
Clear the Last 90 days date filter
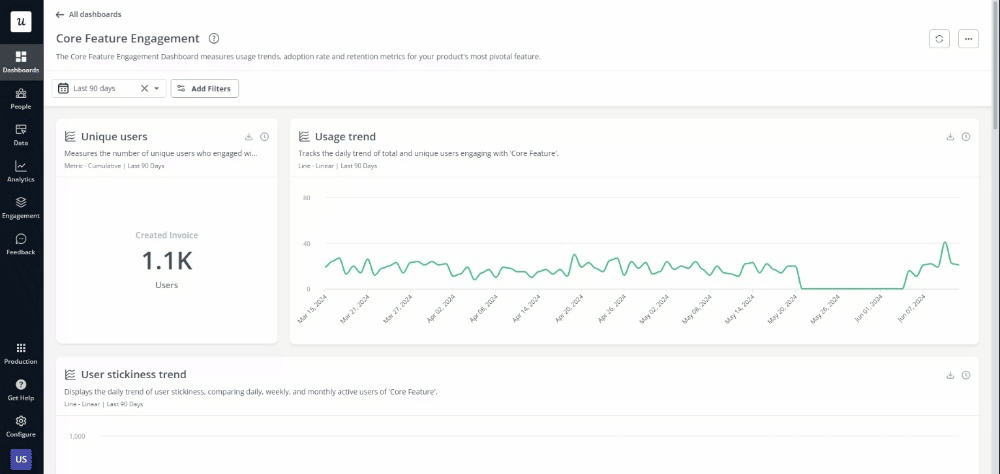144,89
